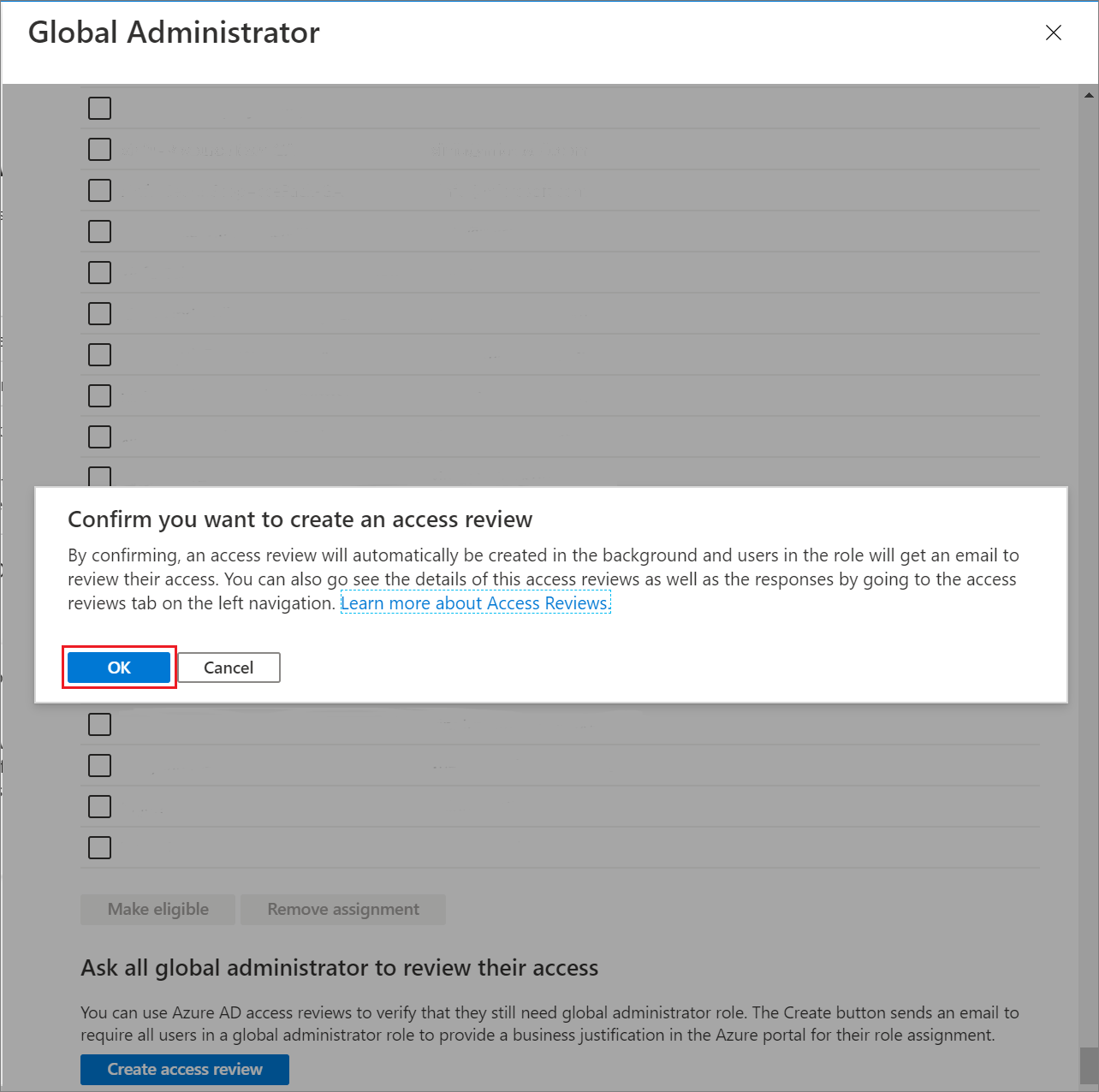
Task: Tick the last checkbox in the list
Action: click(100, 848)
